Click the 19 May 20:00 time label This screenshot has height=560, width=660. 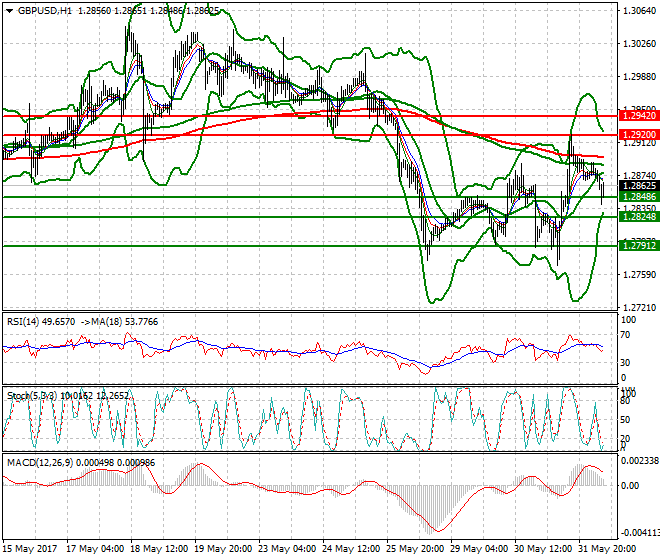[223, 549]
